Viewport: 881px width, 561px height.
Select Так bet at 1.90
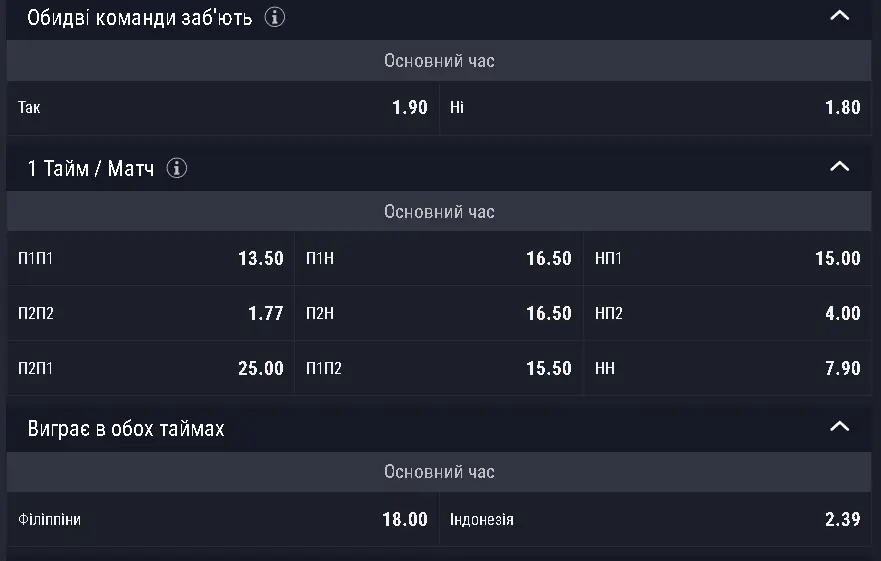(x=222, y=107)
